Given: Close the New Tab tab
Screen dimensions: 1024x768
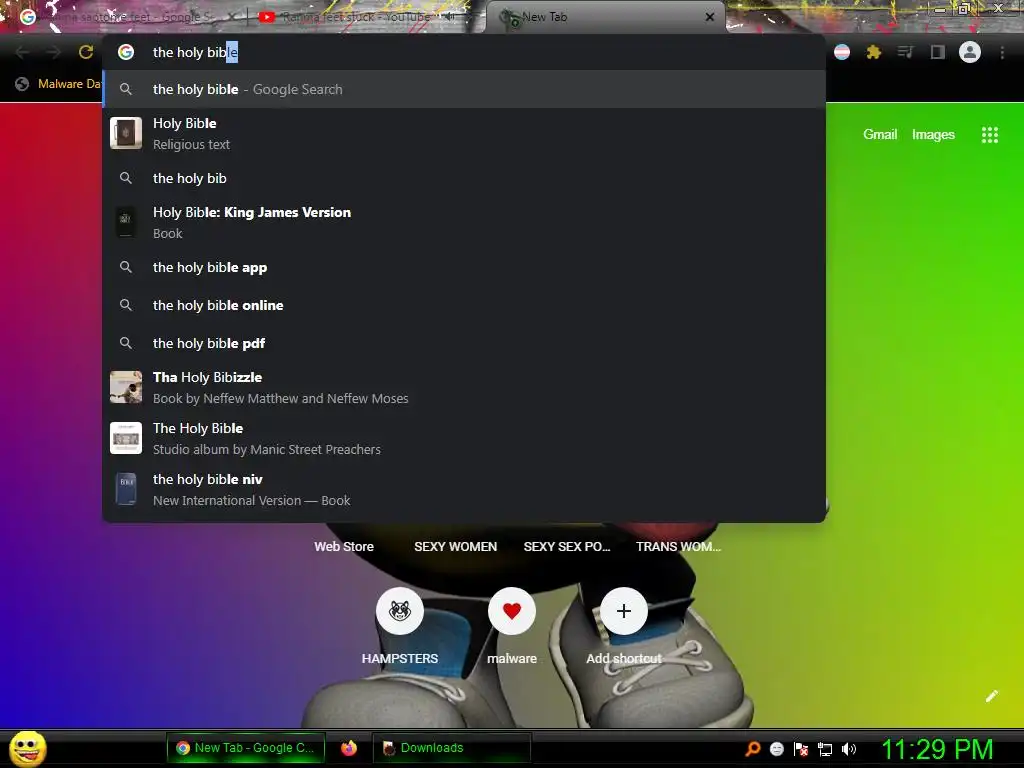Looking at the screenshot, I should [710, 17].
